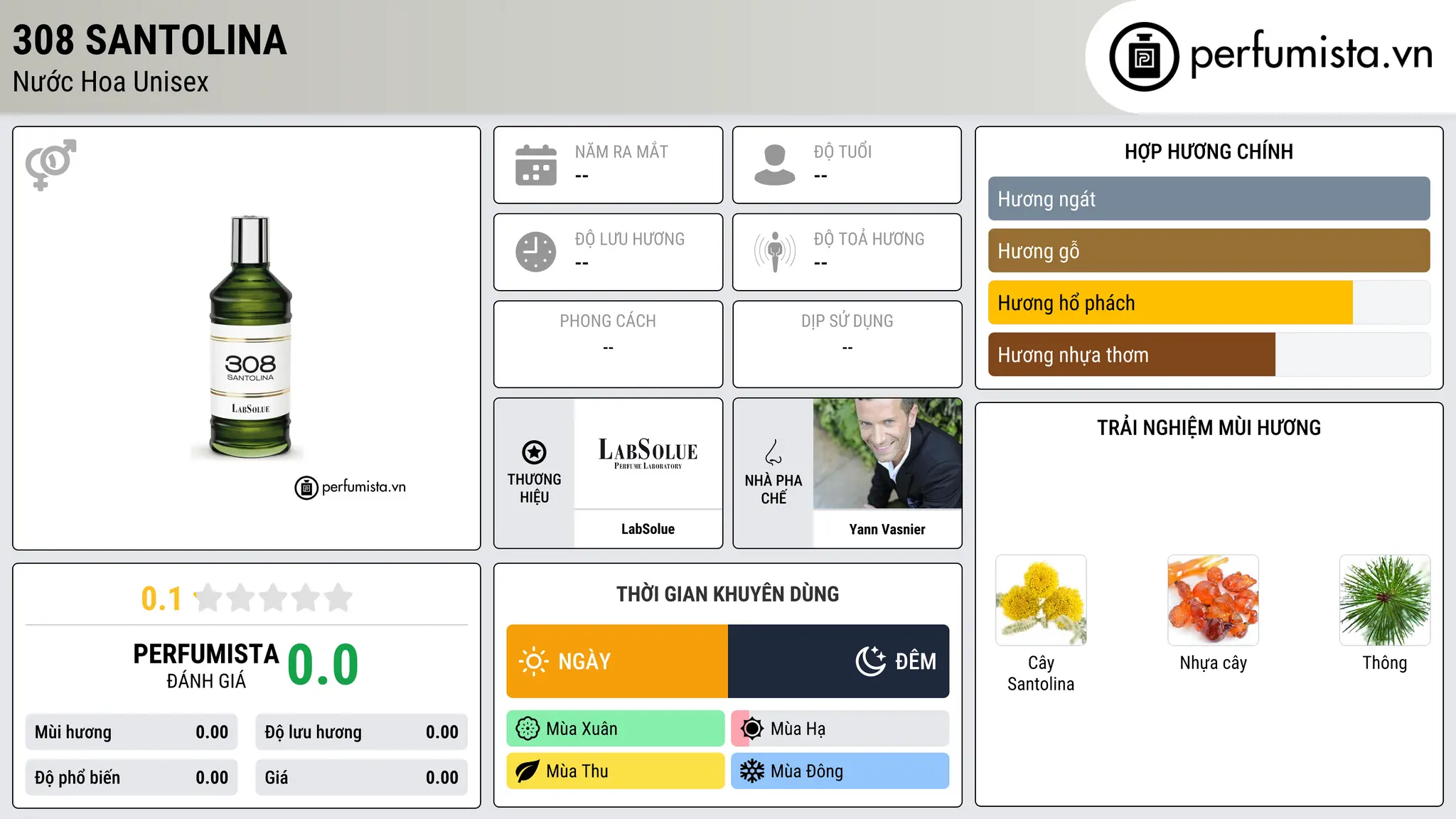Click the Nước Hoa Unisex subtitle
1456x819 pixels.
111,82
